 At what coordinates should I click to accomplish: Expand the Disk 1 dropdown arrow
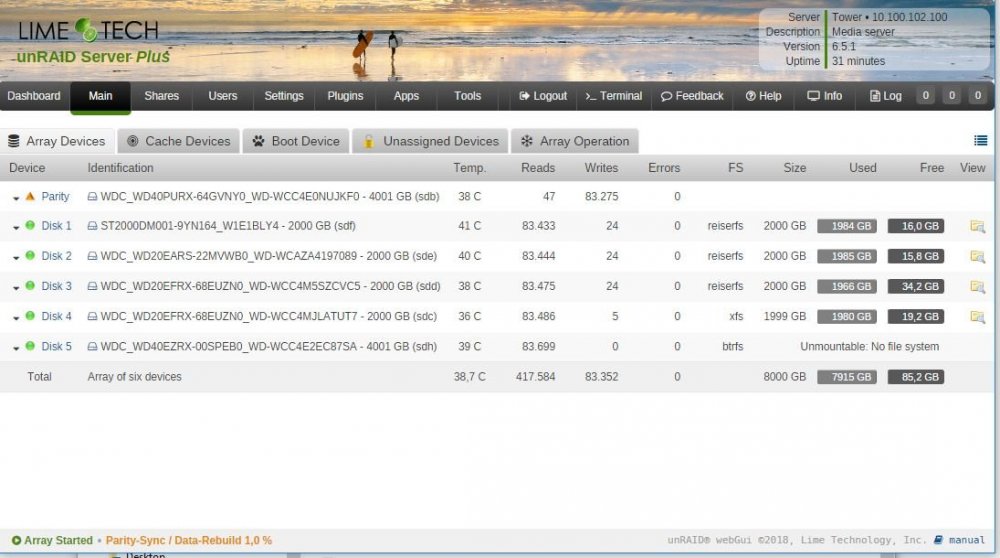(x=16, y=228)
